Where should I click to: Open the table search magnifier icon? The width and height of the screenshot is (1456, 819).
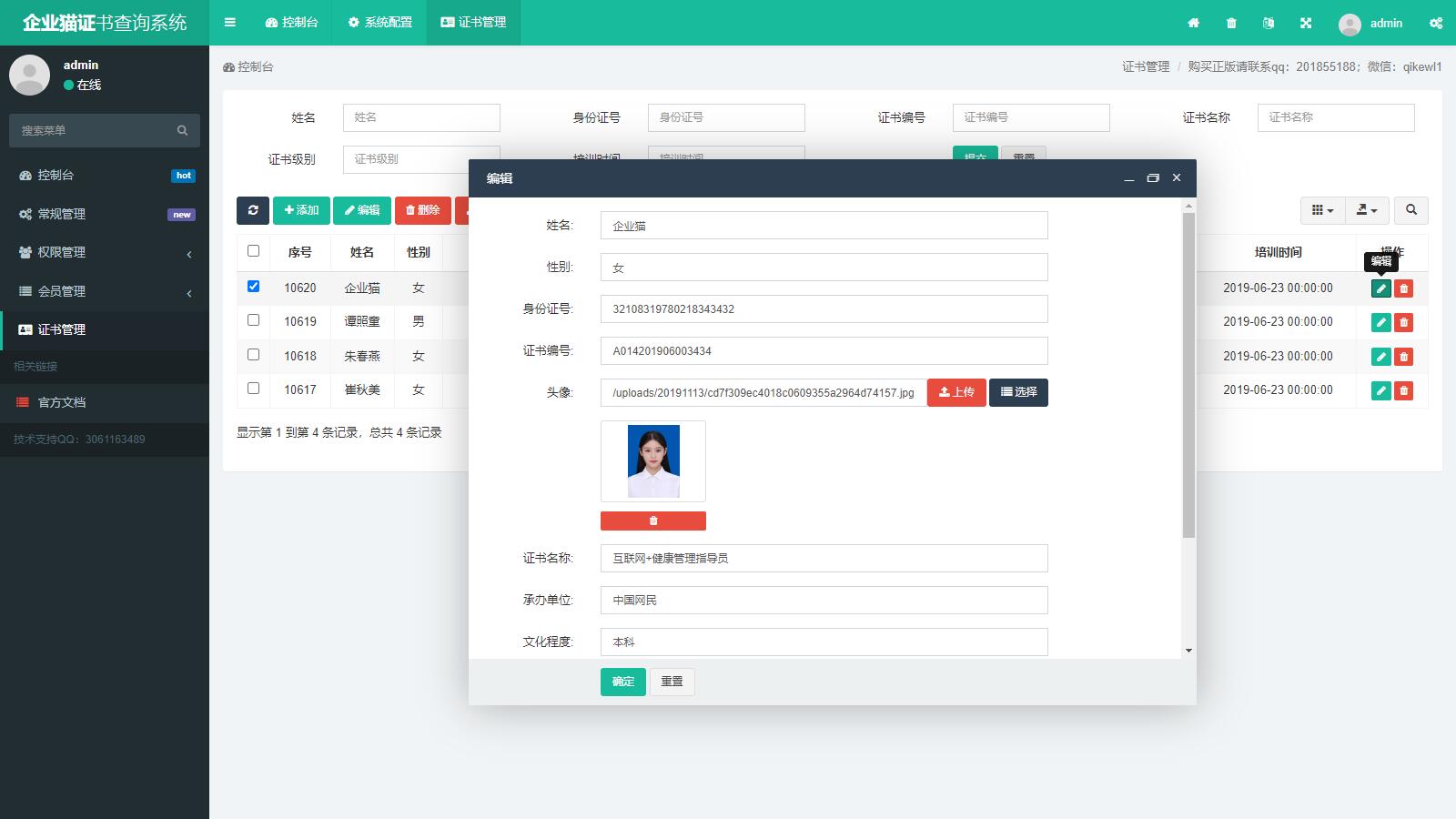coord(1410,210)
